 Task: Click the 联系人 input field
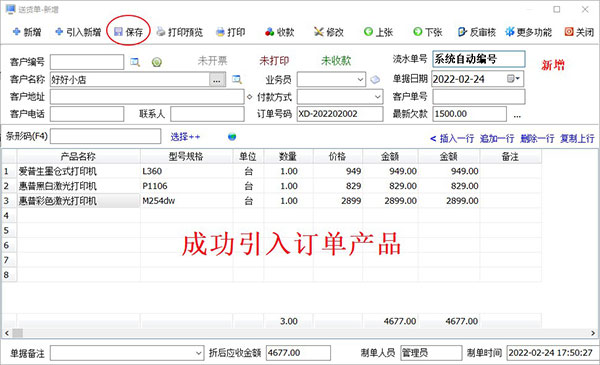[207, 114]
